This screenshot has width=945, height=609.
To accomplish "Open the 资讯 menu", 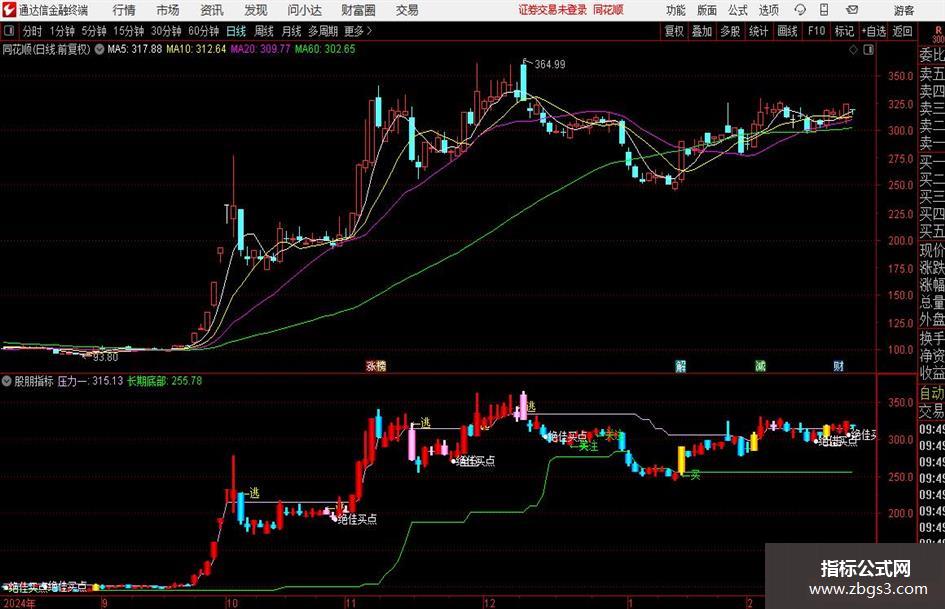I will [x=212, y=10].
